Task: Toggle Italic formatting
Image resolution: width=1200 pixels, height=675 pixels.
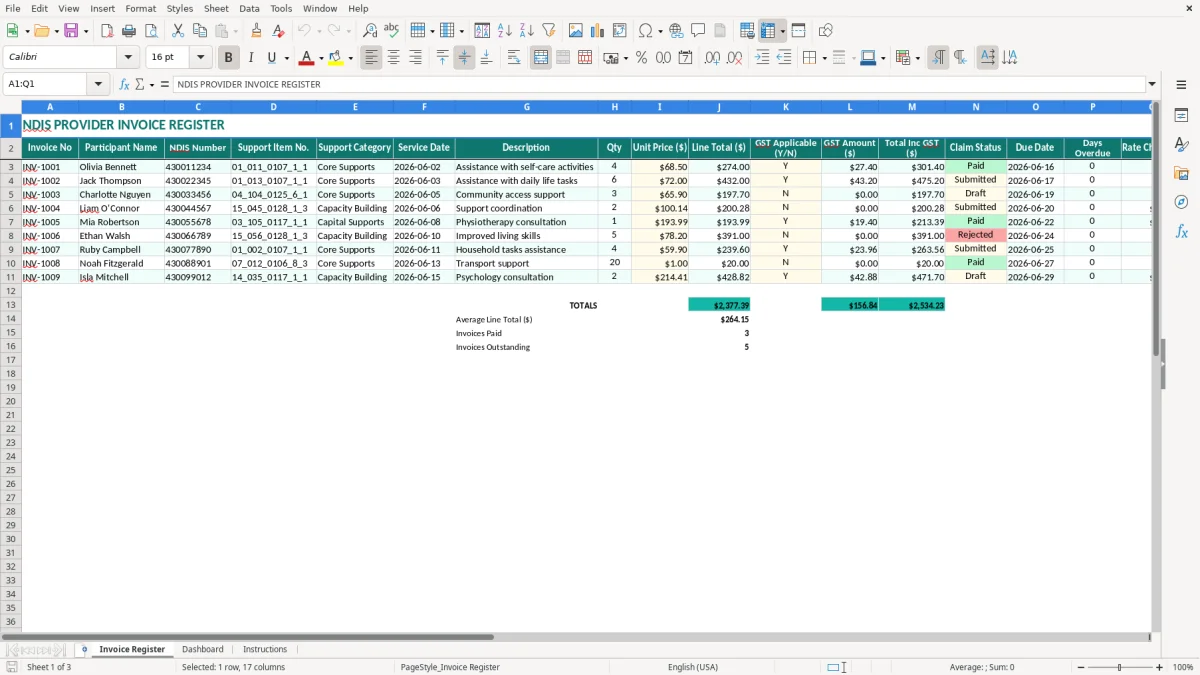Action: (251, 58)
